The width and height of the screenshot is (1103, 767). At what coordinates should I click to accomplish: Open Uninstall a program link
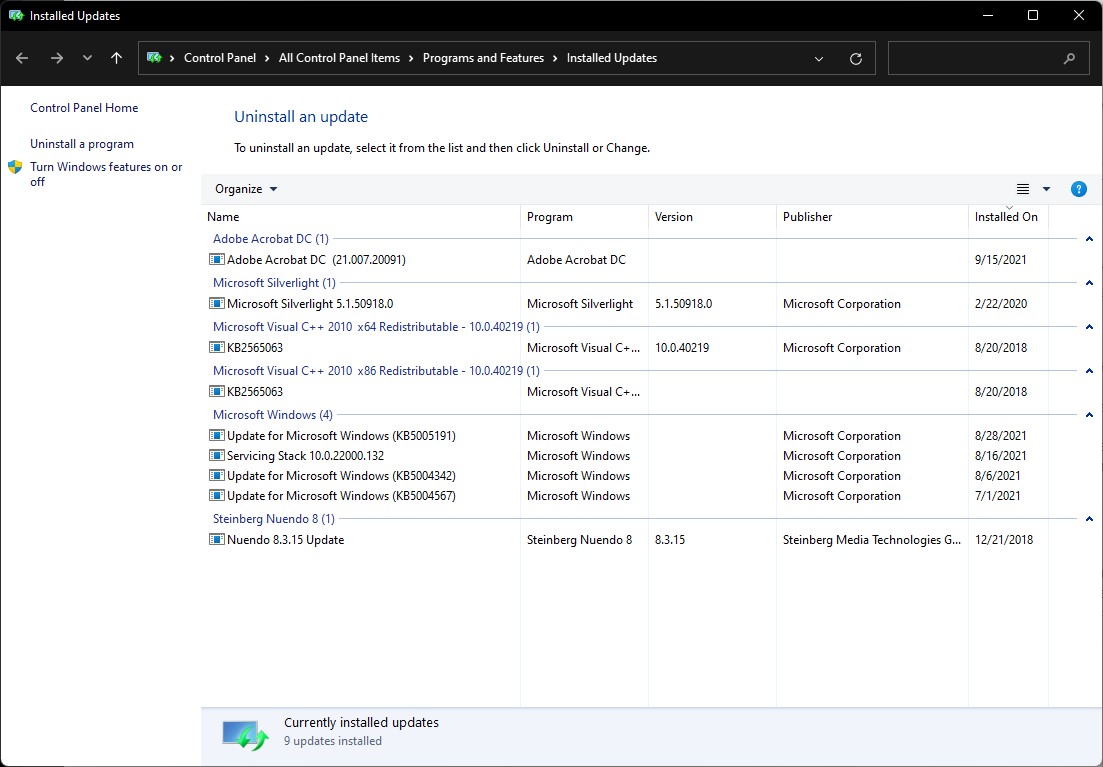pyautogui.click(x=82, y=144)
